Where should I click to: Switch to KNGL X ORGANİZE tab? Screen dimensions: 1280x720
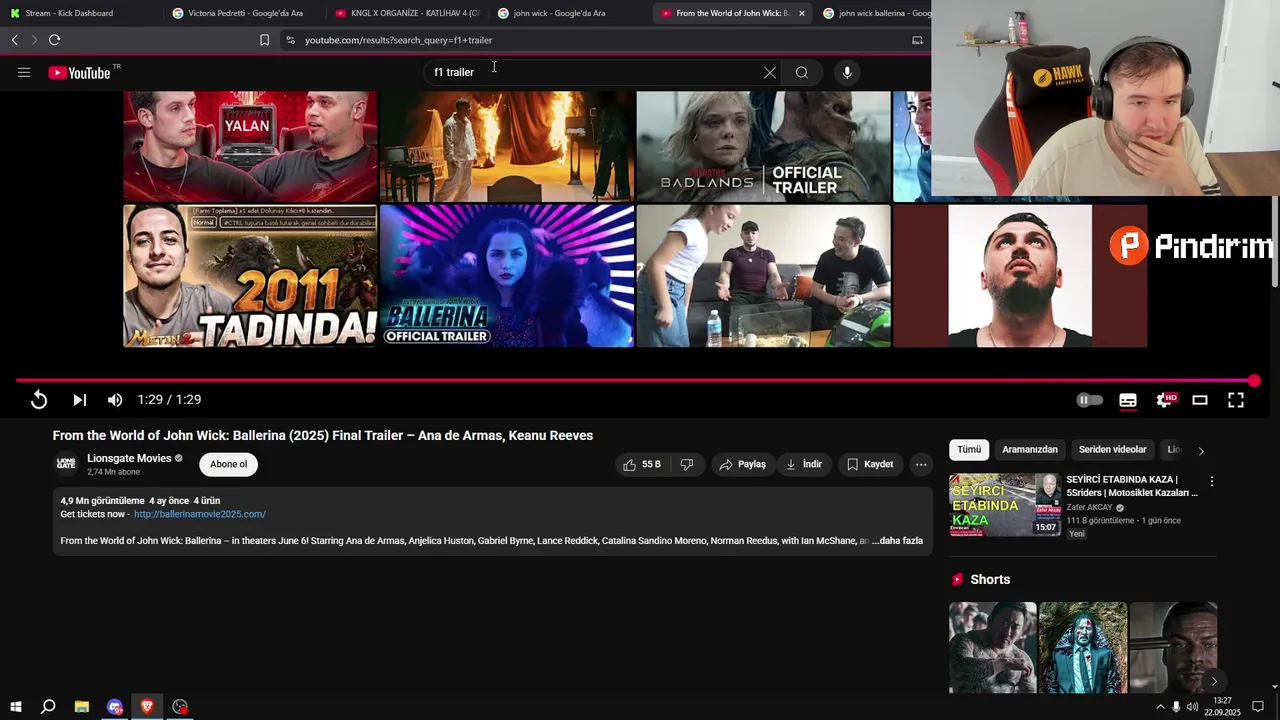(x=406, y=13)
